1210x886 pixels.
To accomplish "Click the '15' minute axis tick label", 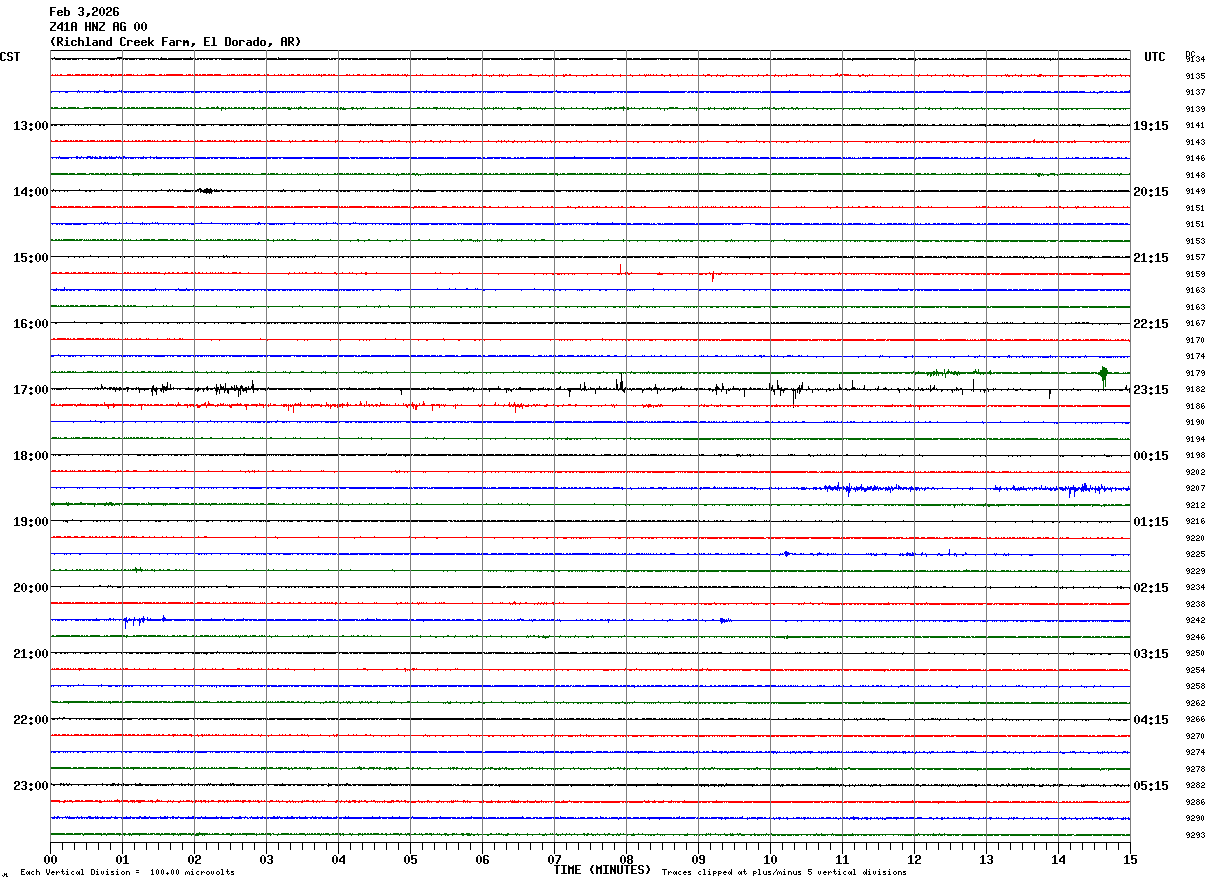I will [1130, 859].
